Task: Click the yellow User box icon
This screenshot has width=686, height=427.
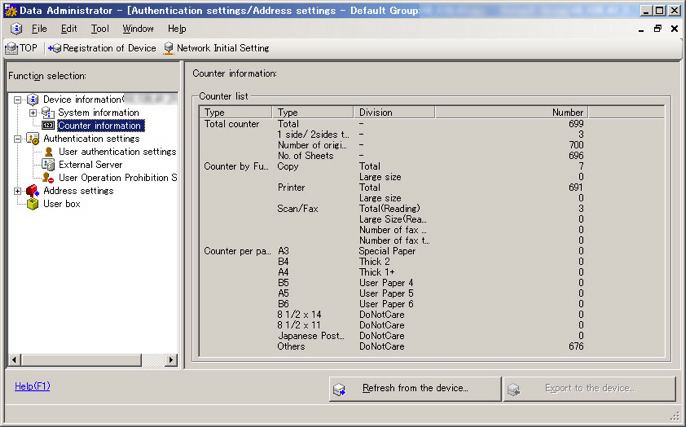Action: [33, 204]
